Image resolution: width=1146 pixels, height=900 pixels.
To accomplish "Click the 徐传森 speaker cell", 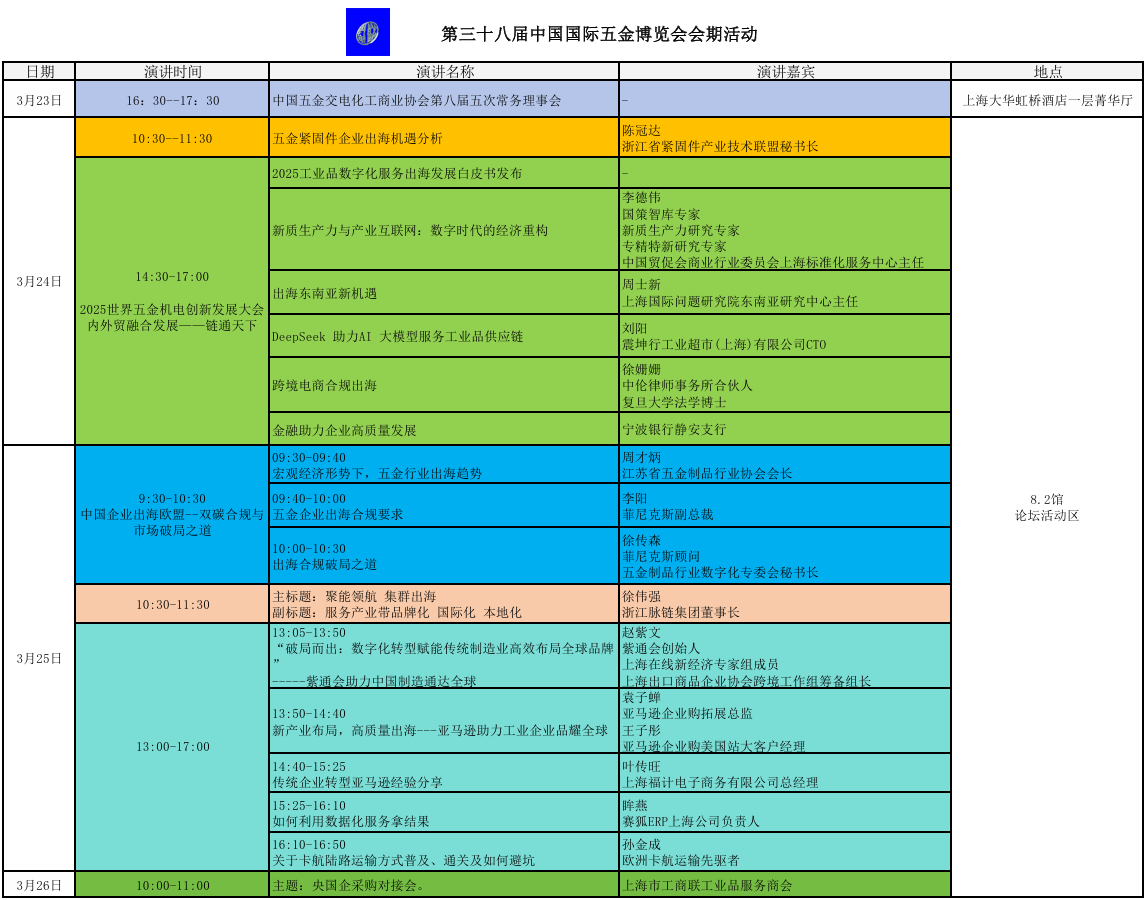I will pos(785,556).
